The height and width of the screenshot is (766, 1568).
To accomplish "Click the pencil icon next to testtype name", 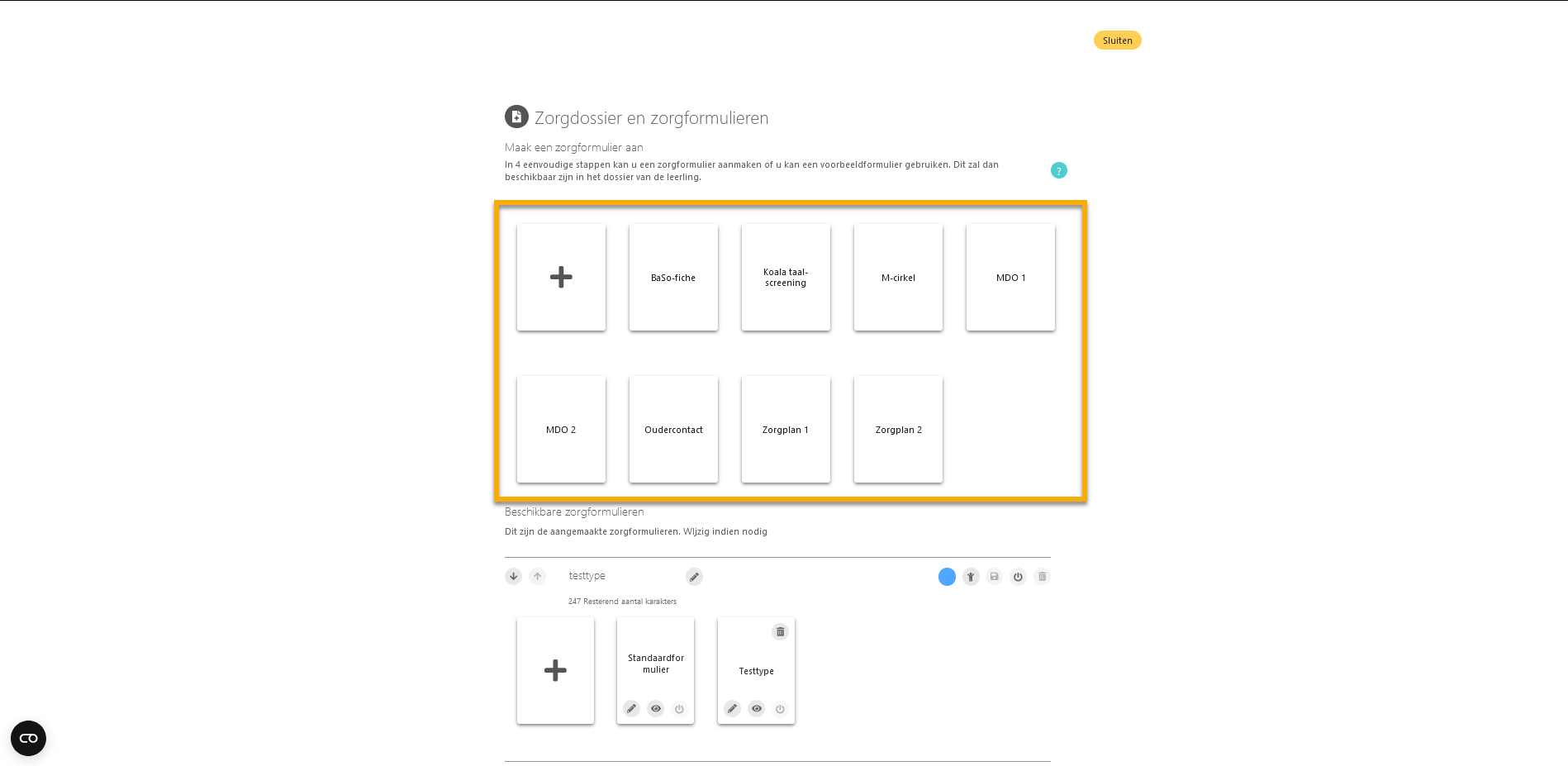I will point(694,577).
